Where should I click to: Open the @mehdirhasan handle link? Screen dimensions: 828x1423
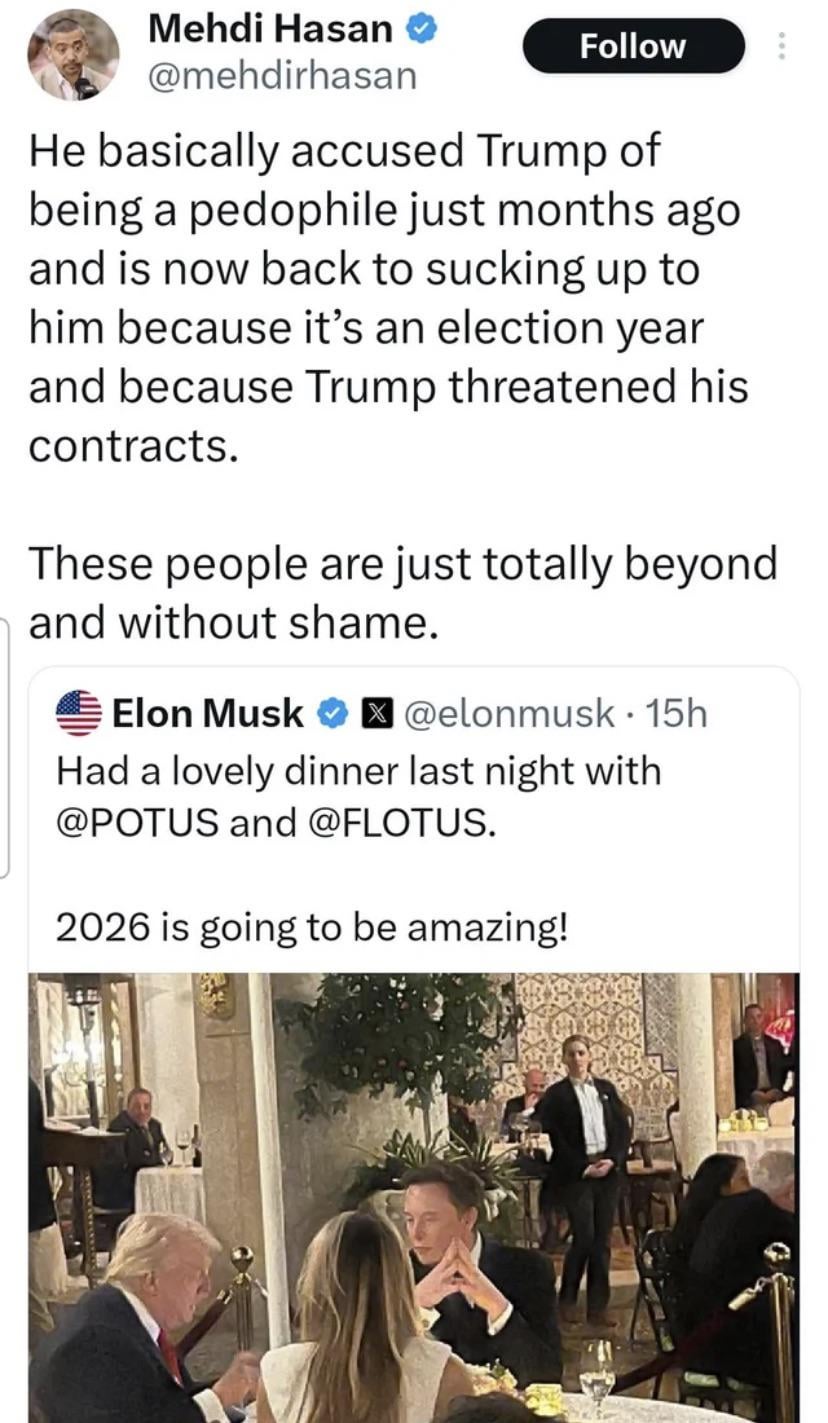281,77
